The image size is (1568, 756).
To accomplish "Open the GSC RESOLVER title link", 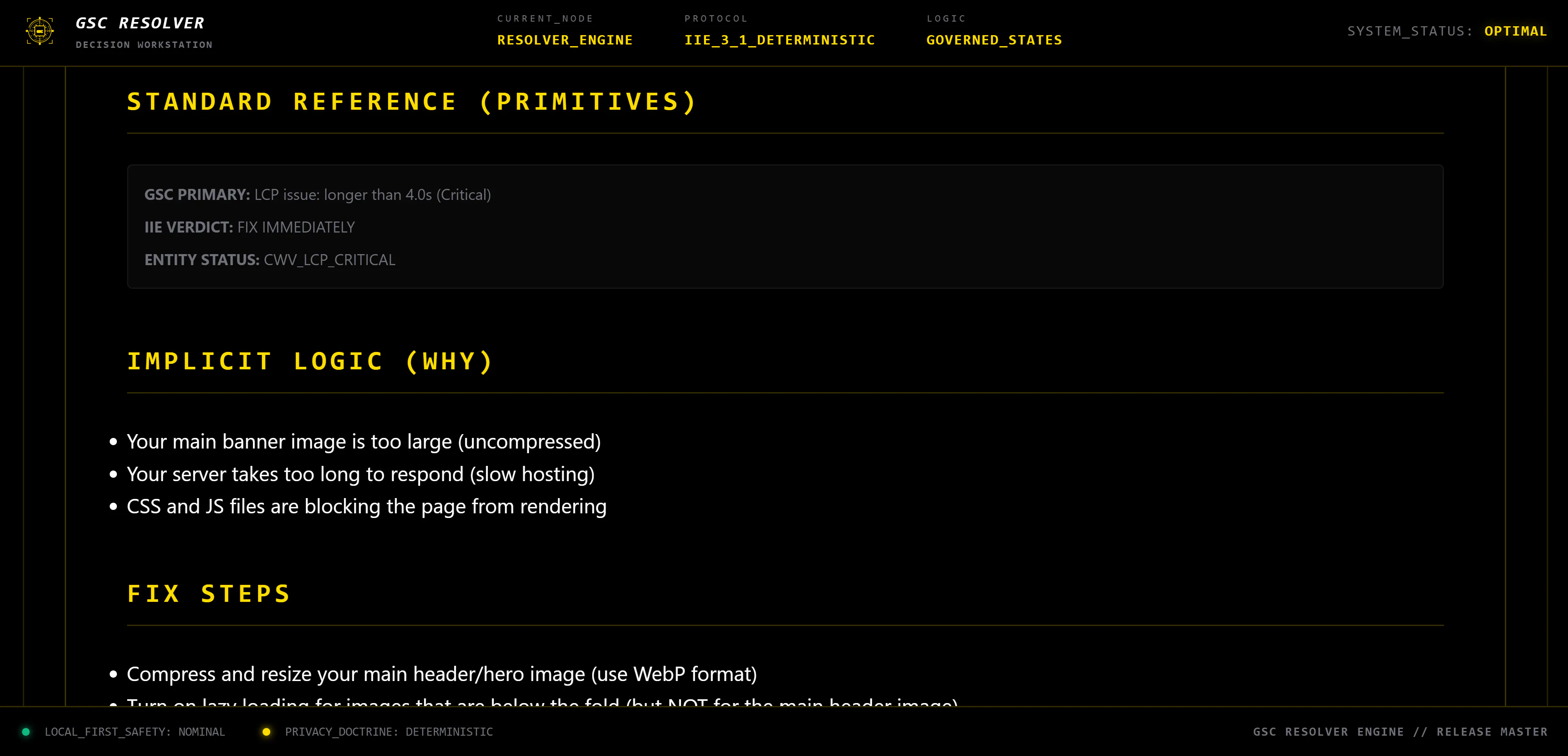I will [x=140, y=23].
